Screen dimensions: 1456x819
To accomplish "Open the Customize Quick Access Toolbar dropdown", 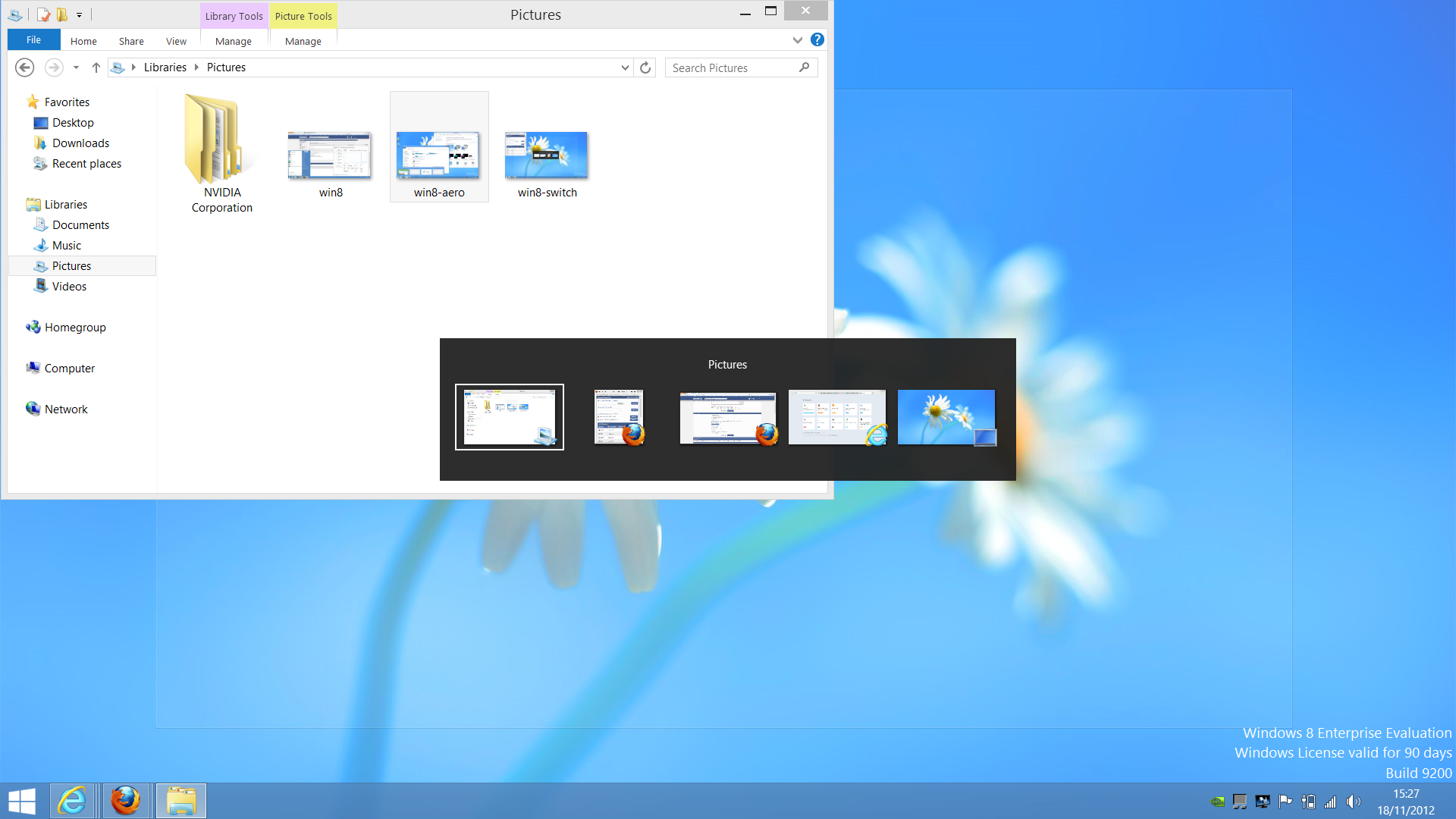I will click(79, 14).
